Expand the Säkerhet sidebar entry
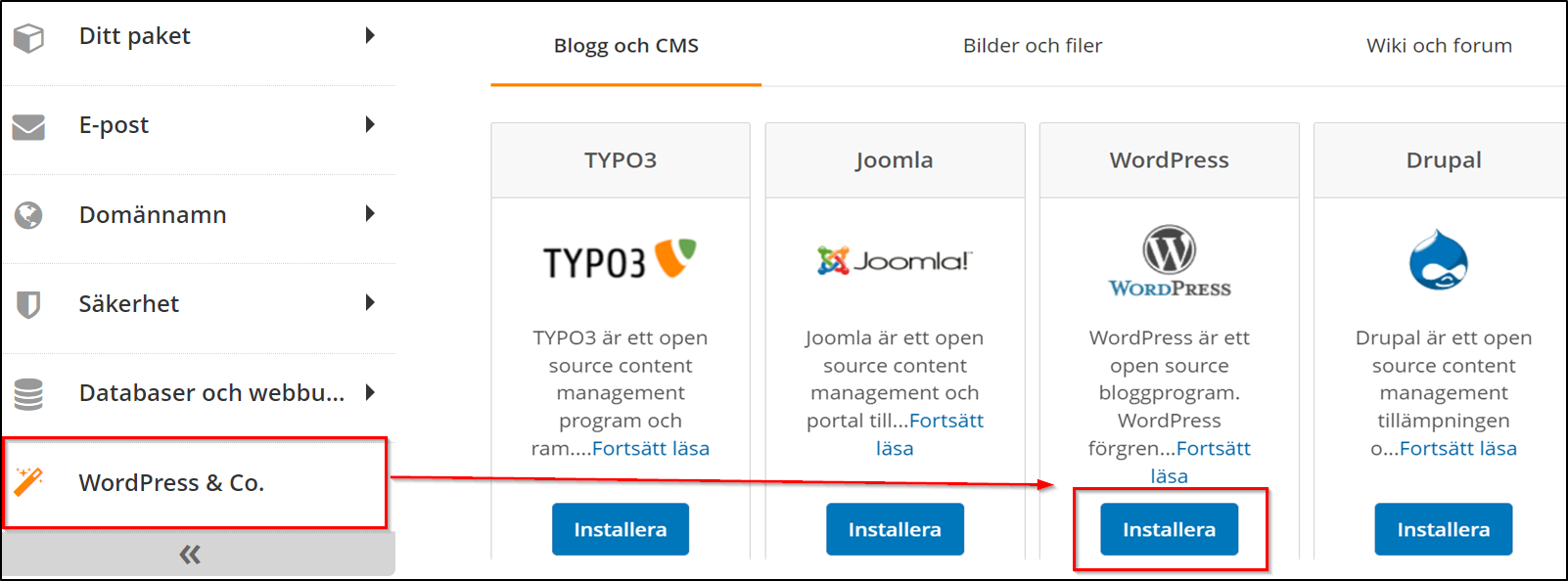 (x=370, y=303)
